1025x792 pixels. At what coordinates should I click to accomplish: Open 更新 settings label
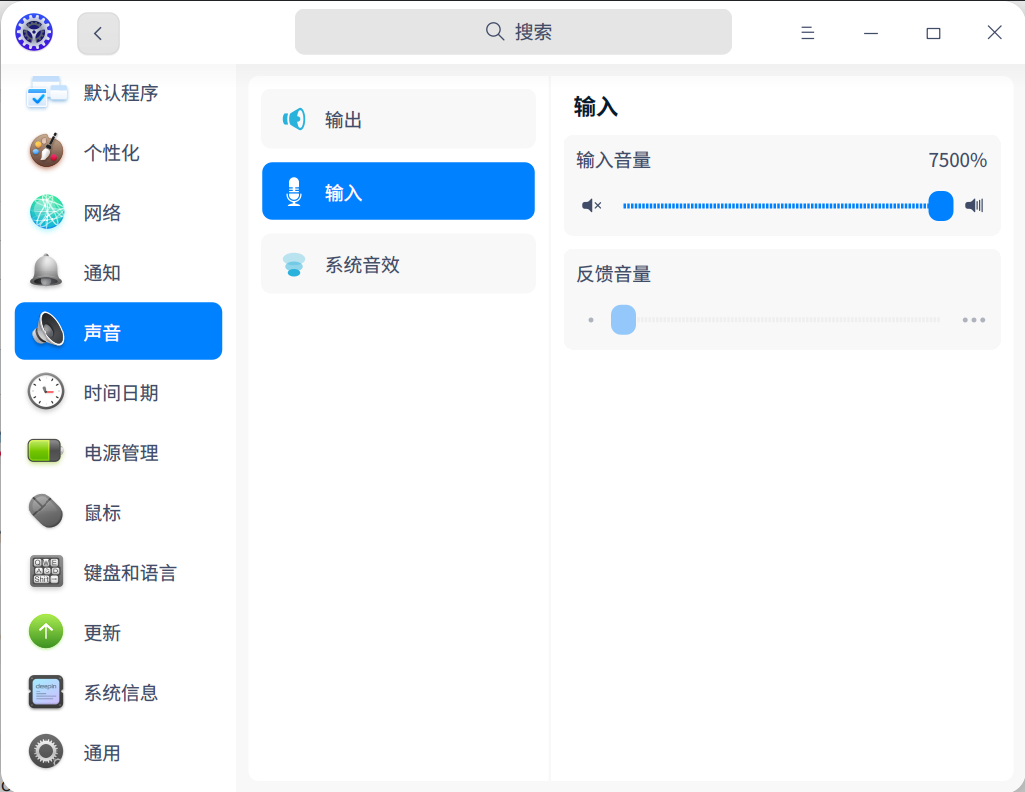click(x=103, y=633)
